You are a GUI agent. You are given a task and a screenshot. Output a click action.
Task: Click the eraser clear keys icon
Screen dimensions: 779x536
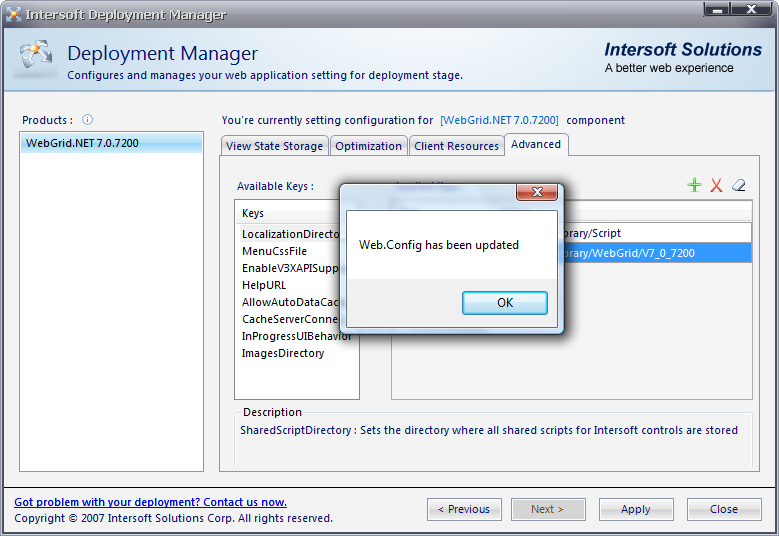[738, 185]
